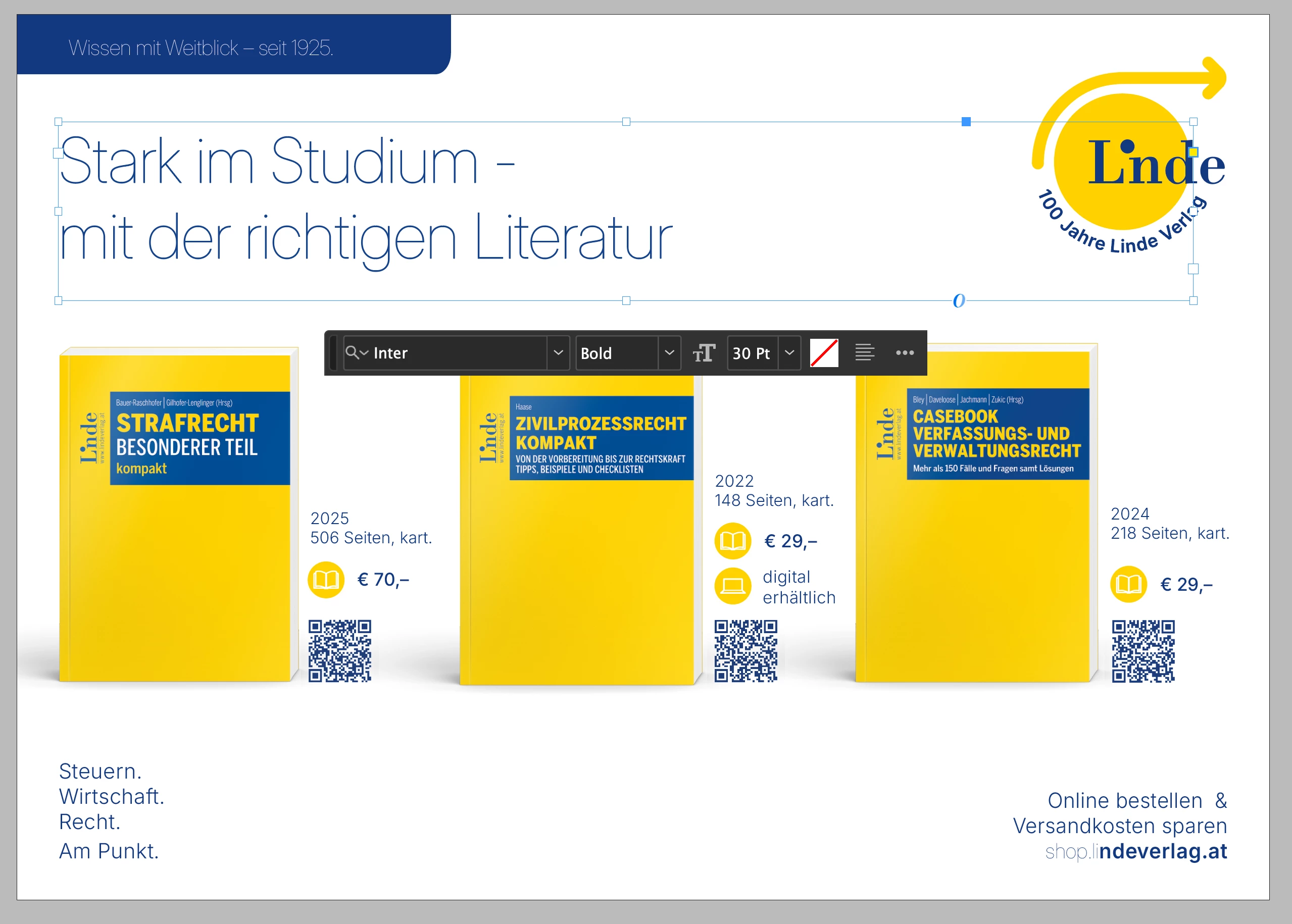The height and width of the screenshot is (924, 1292).
Task: Click the laptop icon next to digital erhältlich
Action: pyautogui.click(x=733, y=586)
